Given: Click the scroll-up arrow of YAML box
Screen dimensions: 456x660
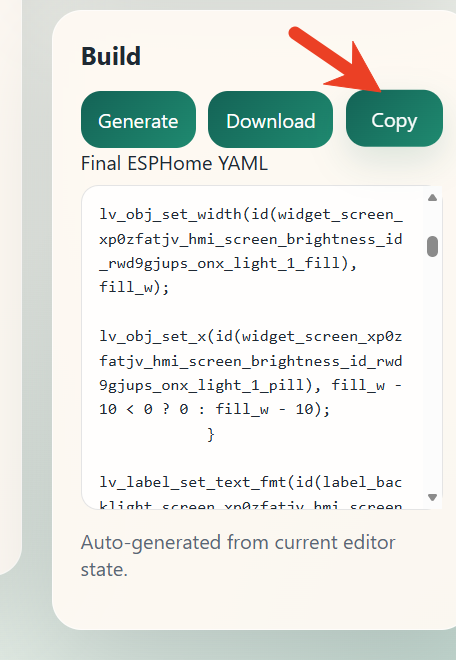Looking at the screenshot, I should click(x=432, y=197).
